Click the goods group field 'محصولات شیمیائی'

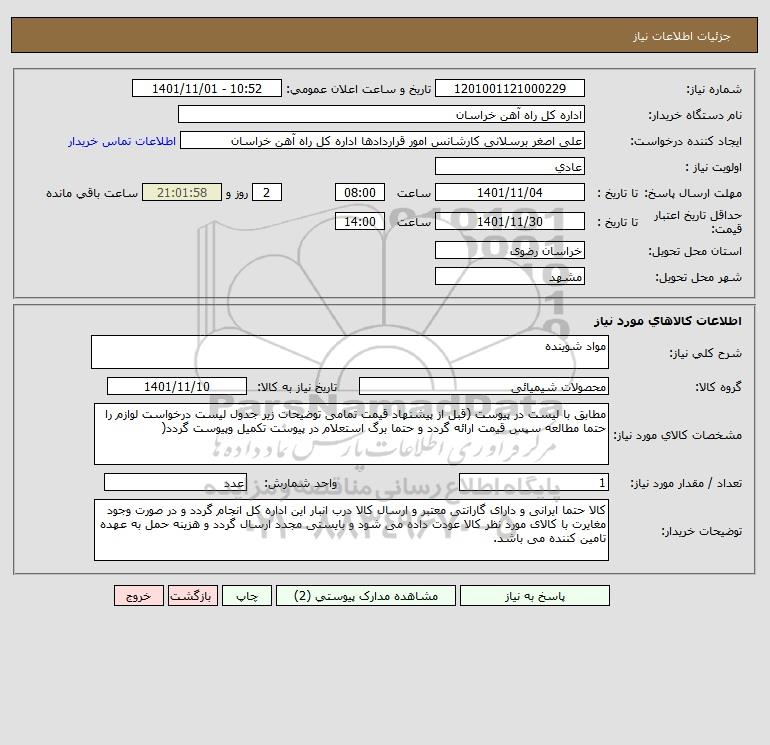[484, 386]
